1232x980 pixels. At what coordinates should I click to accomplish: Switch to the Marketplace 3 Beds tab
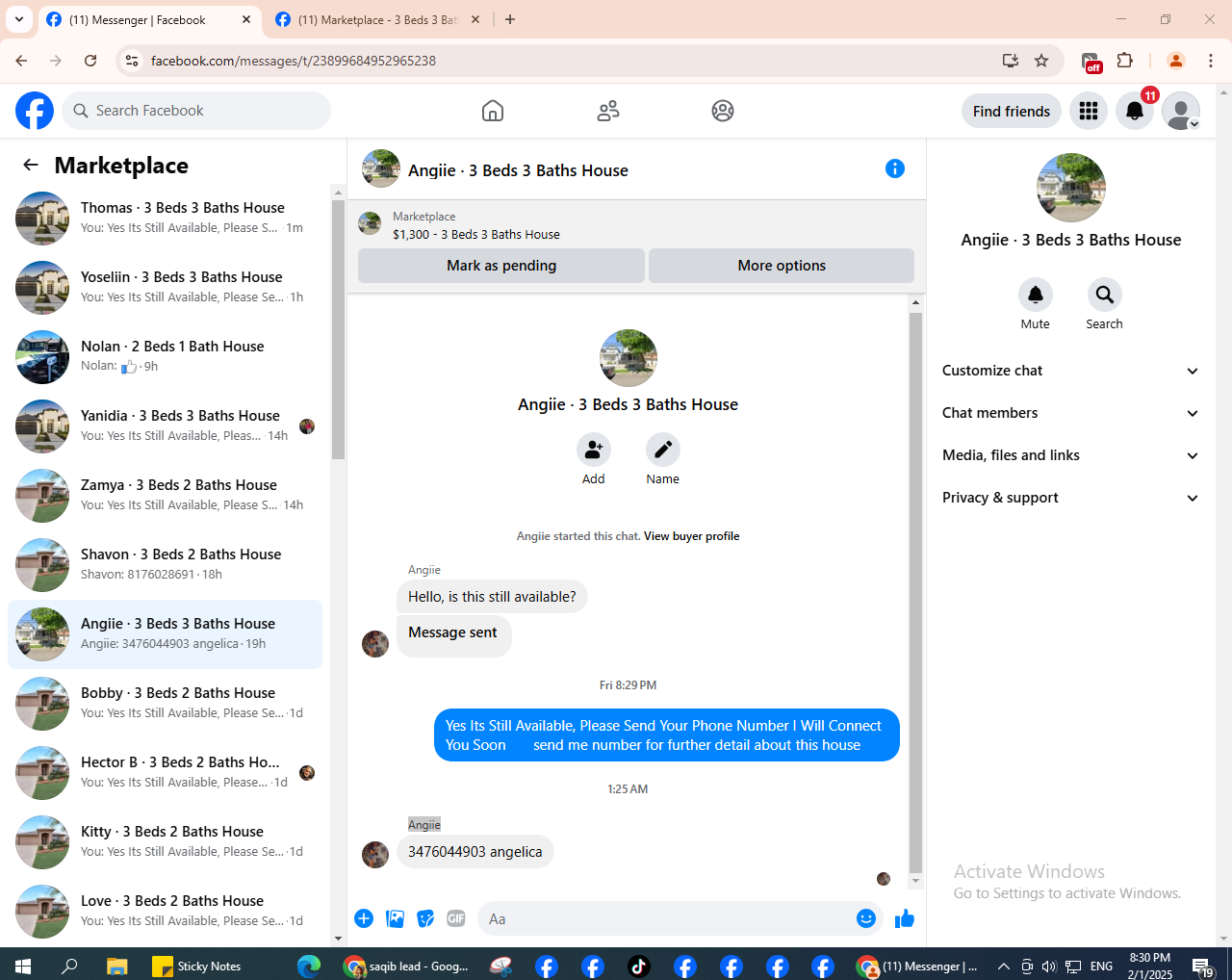point(377,19)
